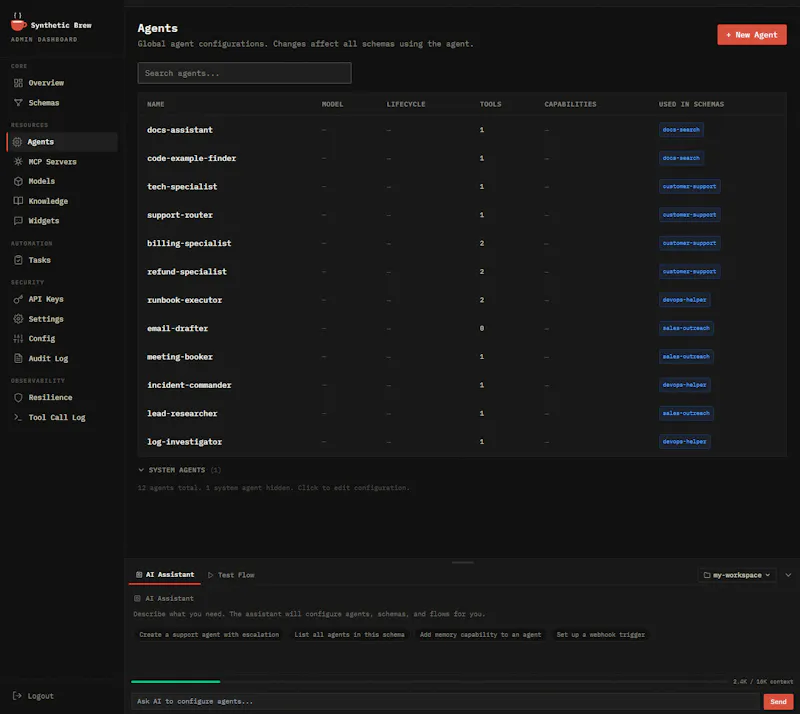Switch to the Test Flow tab
The width and height of the screenshot is (800, 714).
(231, 575)
